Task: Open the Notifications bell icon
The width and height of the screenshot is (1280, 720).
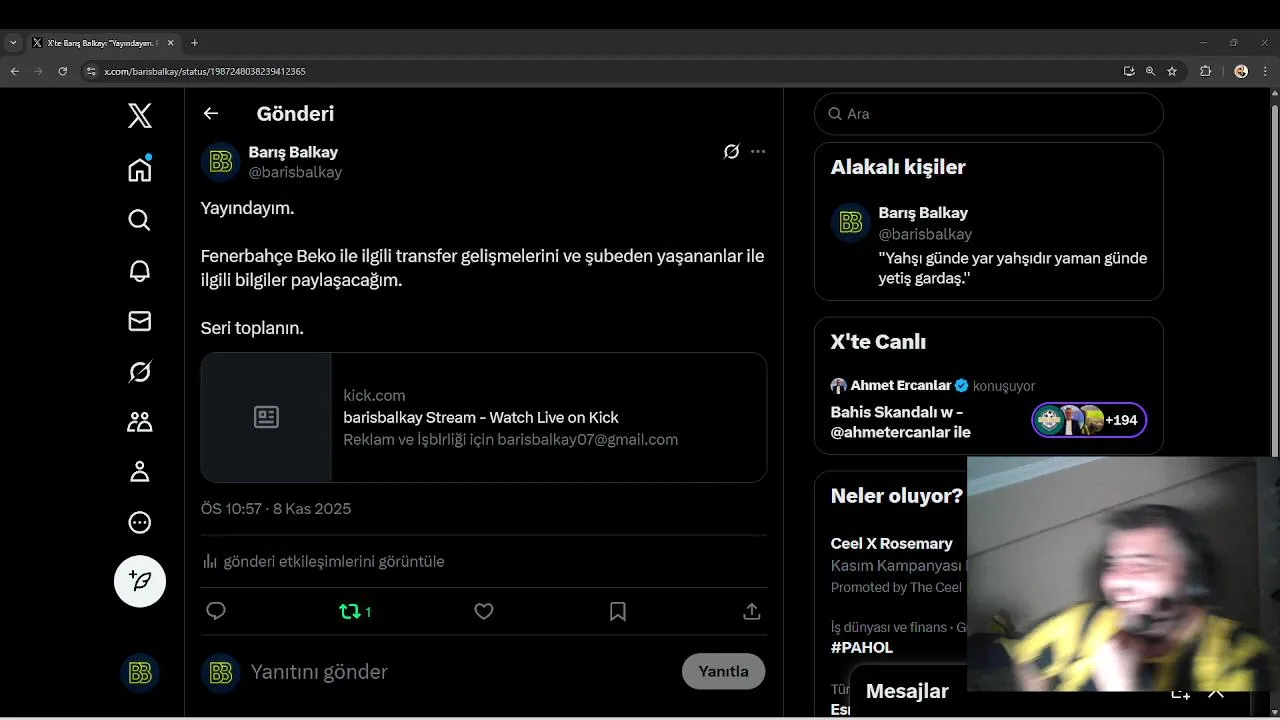Action: point(140,270)
